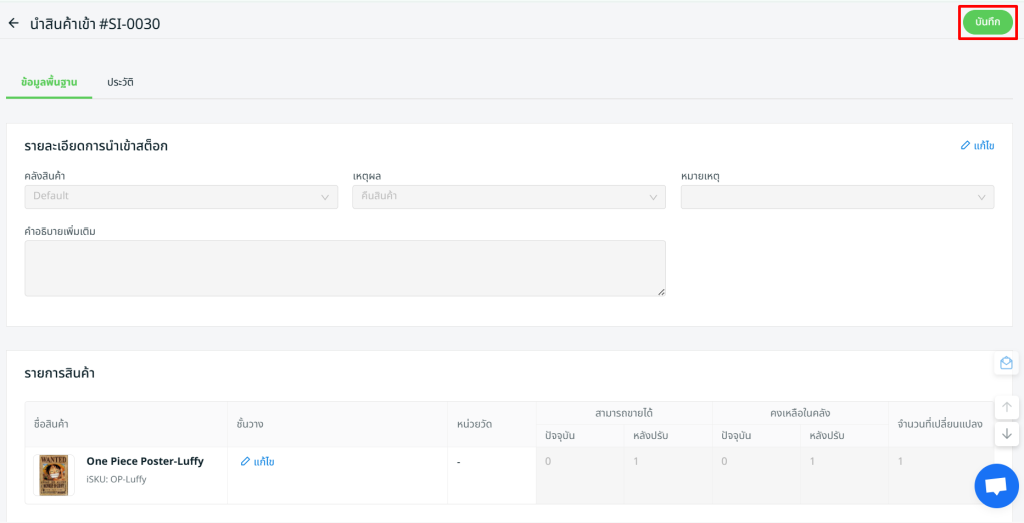Click the back arrow beside นำสินค้าเข้า #SI-0030

tap(13, 23)
